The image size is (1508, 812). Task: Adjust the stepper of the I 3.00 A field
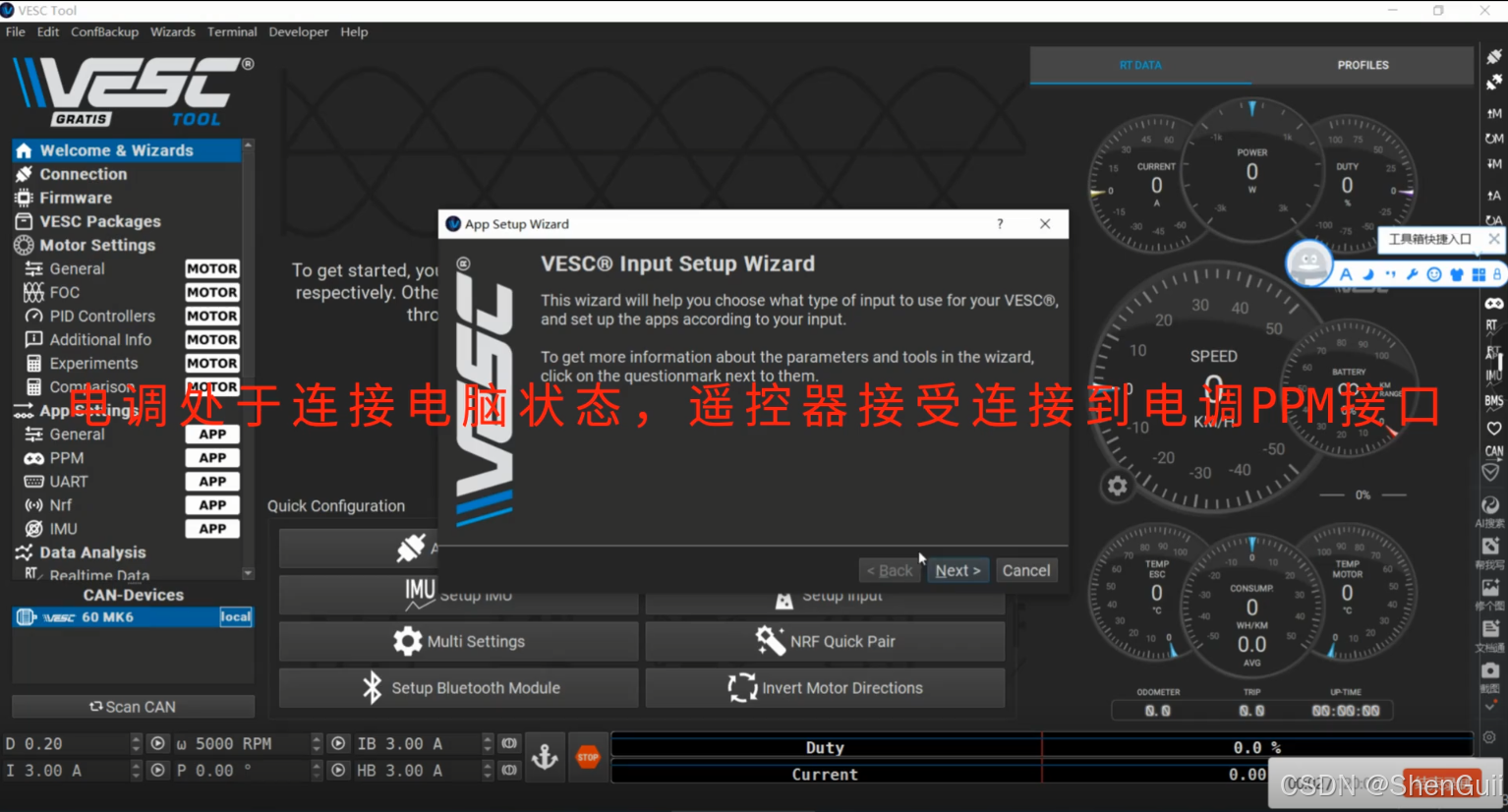pos(136,770)
